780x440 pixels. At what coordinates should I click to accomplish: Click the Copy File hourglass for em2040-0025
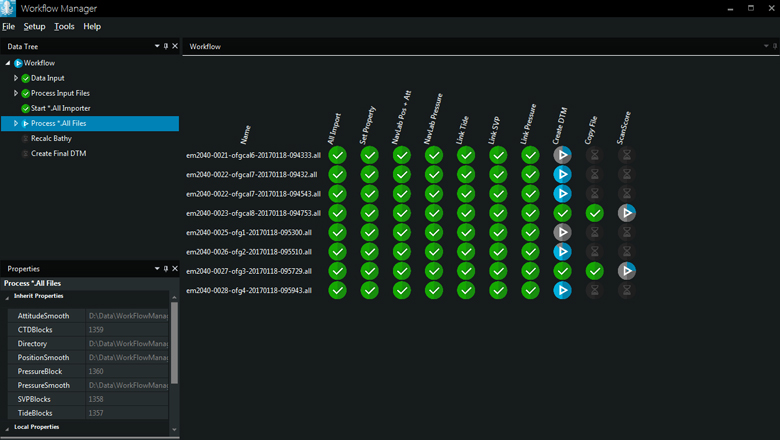[x=594, y=232]
